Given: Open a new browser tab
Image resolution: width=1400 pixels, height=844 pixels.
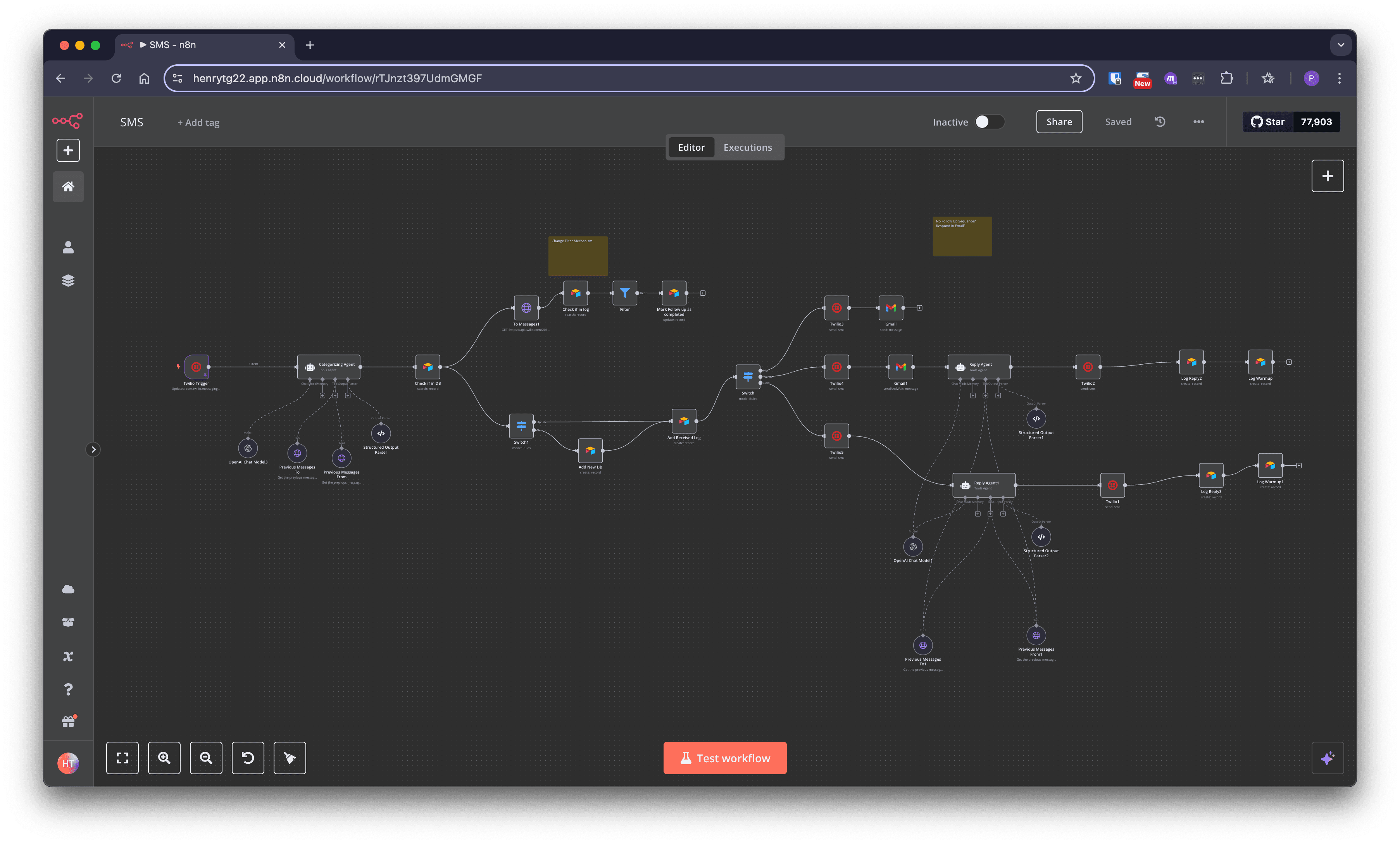Looking at the screenshot, I should pos(310,45).
